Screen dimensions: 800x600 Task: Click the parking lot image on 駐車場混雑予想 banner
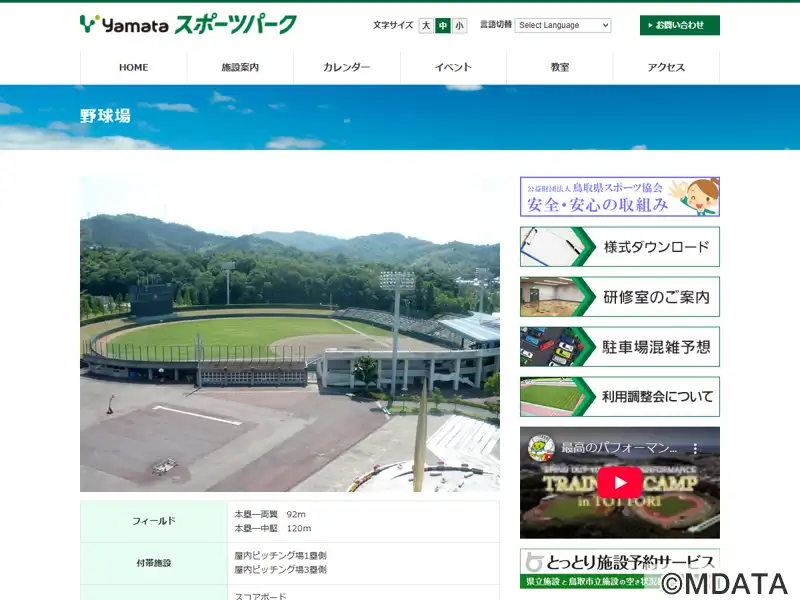pos(552,347)
